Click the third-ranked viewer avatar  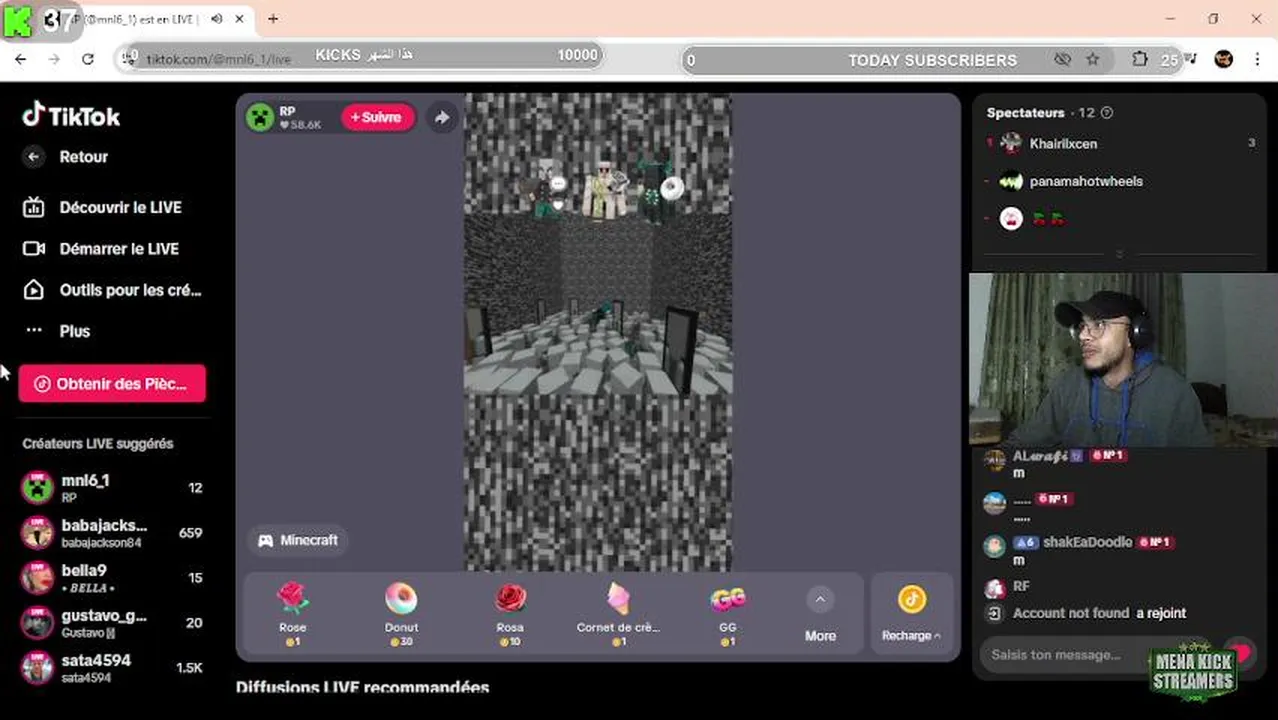click(1011, 219)
